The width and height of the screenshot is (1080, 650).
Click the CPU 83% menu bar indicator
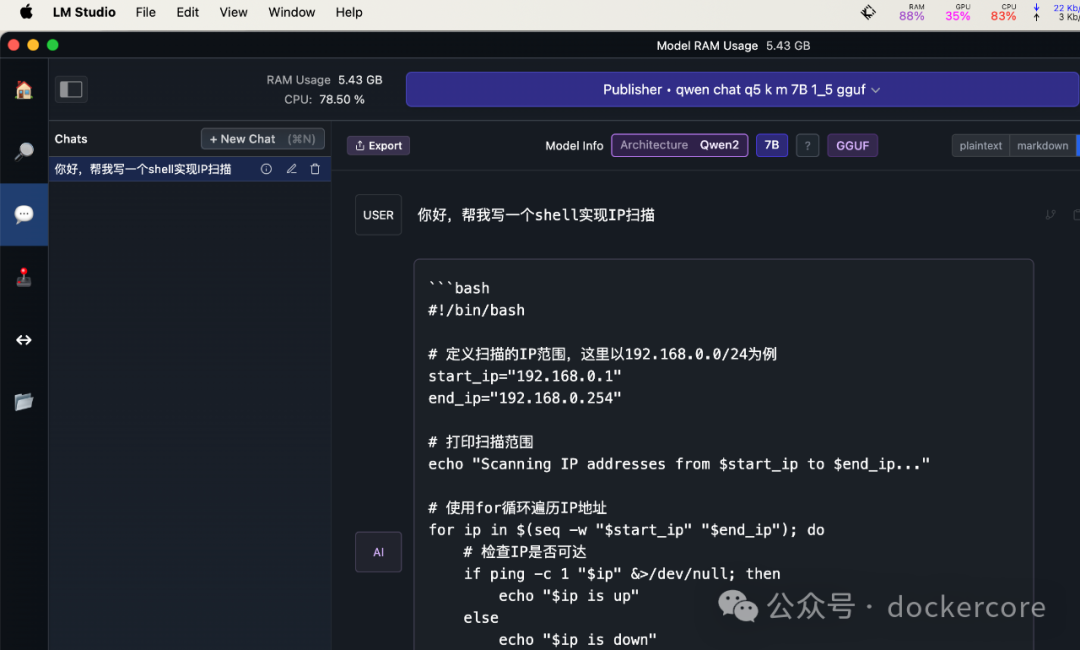point(1004,12)
